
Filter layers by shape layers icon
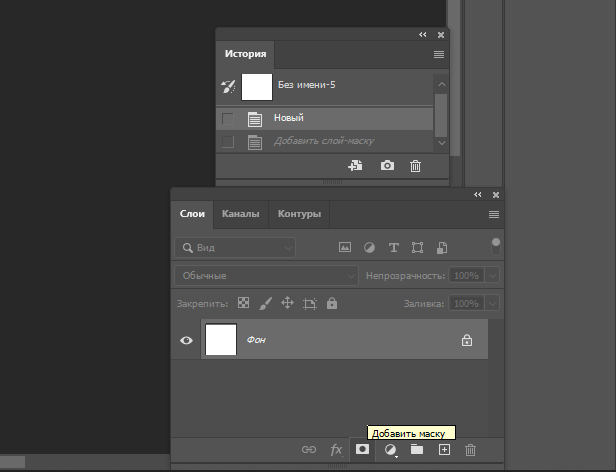[417, 248]
